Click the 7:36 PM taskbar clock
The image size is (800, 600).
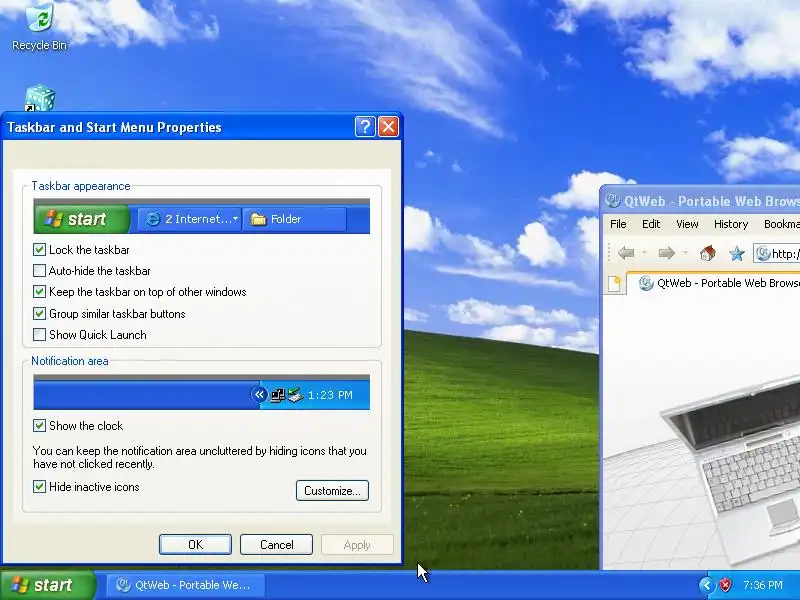coord(763,585)
